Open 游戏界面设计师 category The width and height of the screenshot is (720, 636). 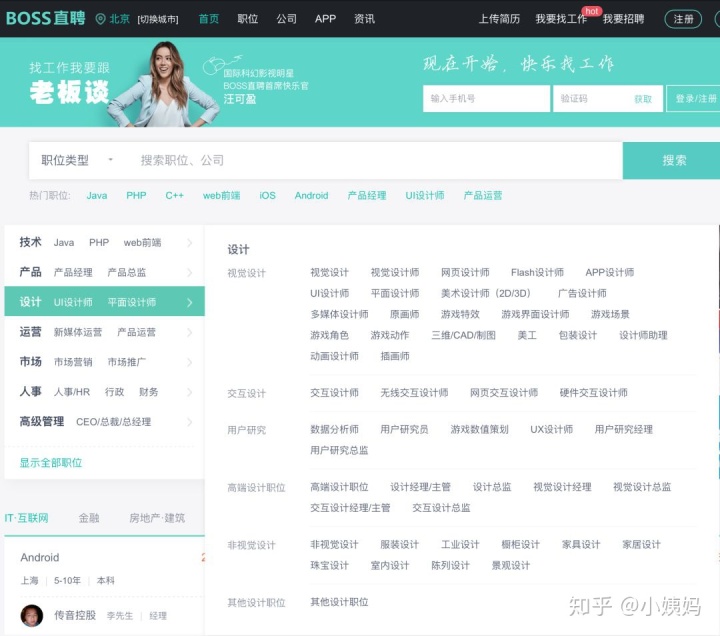click(535, 314)
